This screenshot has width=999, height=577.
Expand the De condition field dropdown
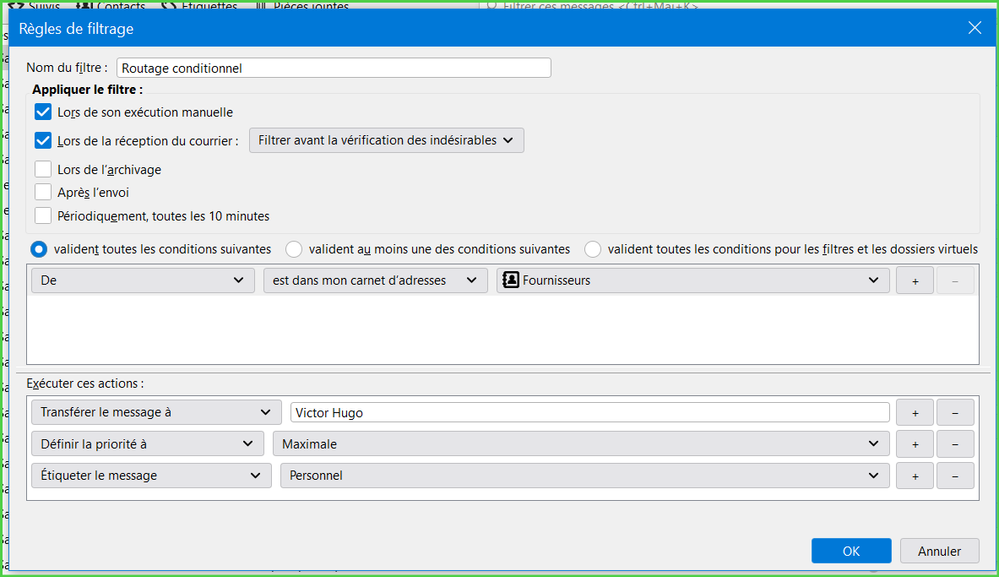coord(142,281)
